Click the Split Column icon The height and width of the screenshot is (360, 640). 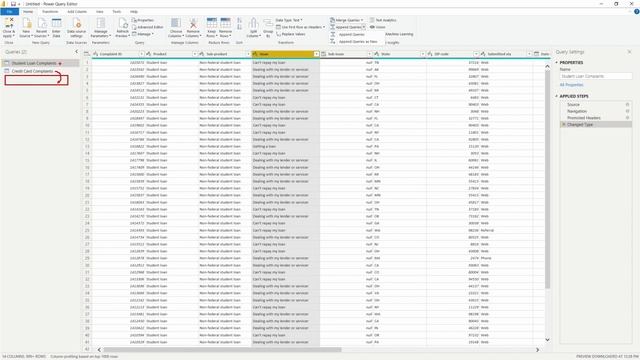click(x=253, y=23)
